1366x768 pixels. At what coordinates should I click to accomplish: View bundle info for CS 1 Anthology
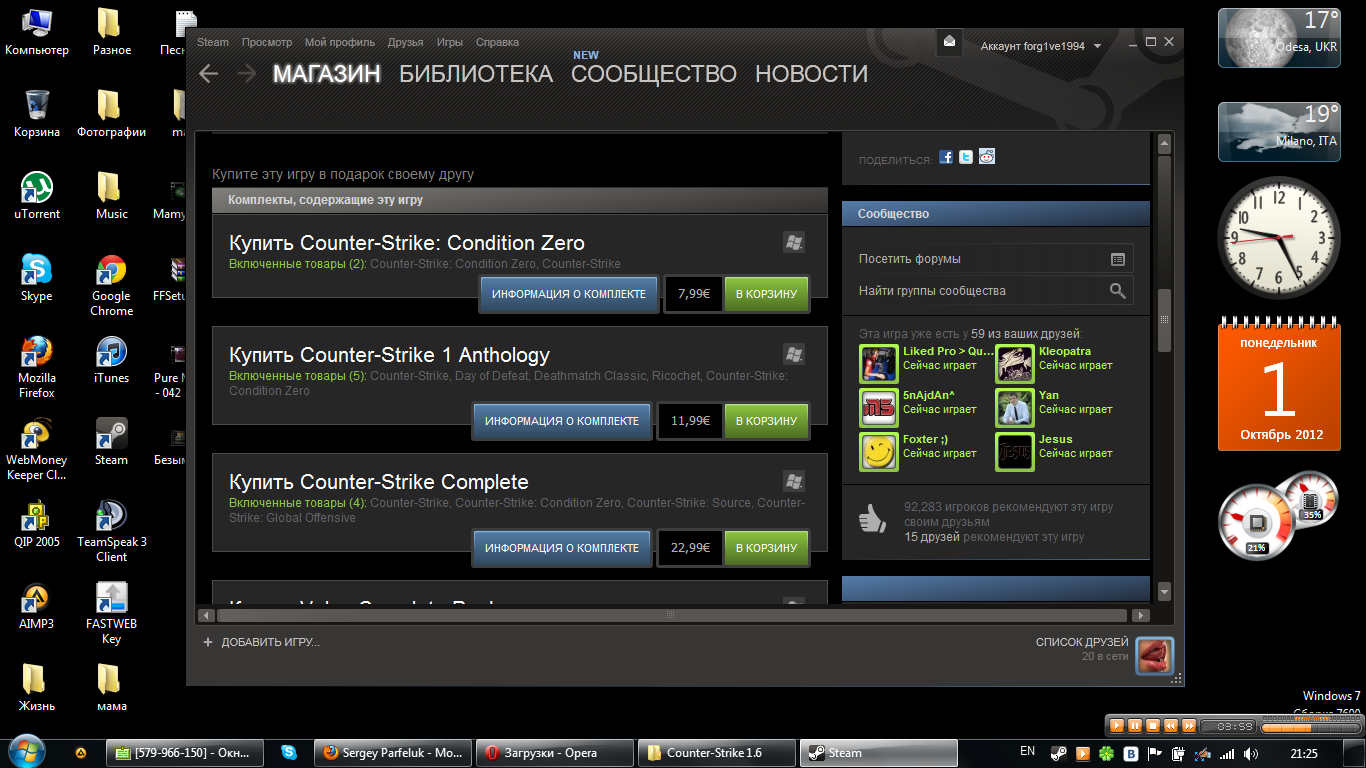pos(562,421)
